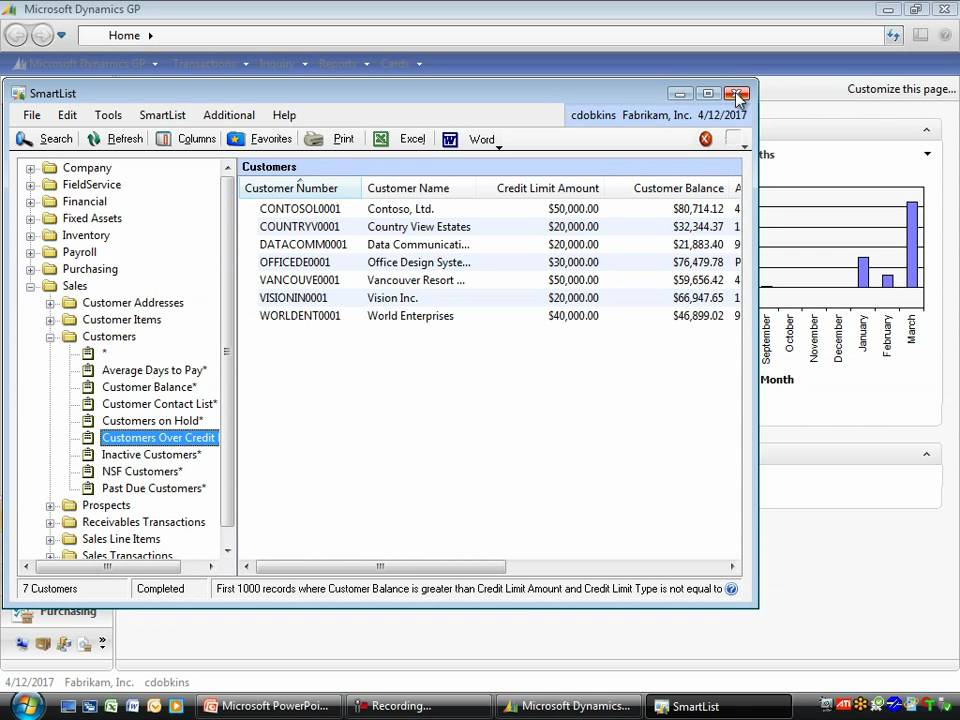Expand the Inventory folder
The width and height of the screenshot is (960, 720).
pos(30,236)
